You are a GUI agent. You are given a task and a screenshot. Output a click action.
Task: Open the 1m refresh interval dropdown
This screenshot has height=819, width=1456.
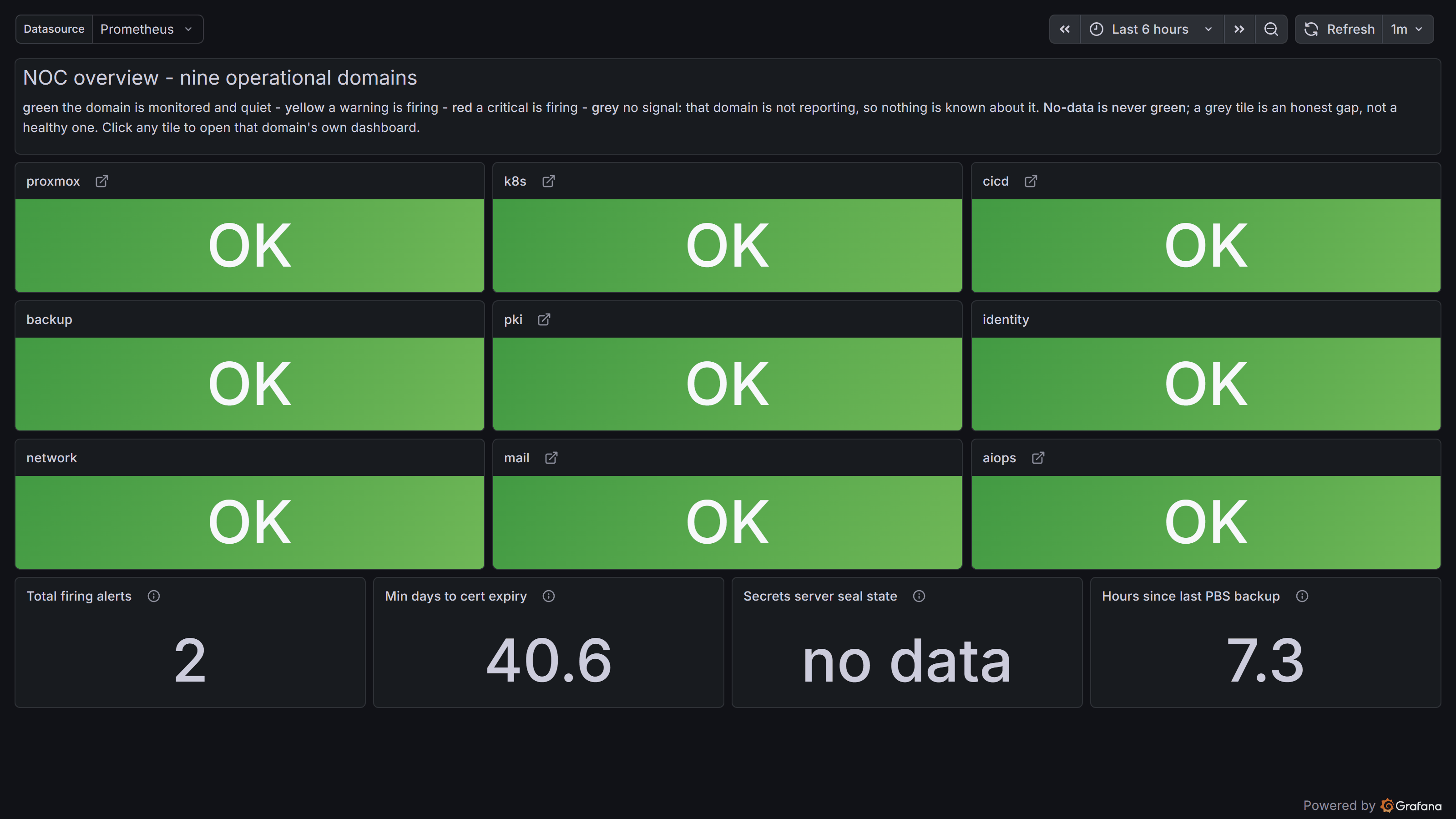coord(1407,30)
